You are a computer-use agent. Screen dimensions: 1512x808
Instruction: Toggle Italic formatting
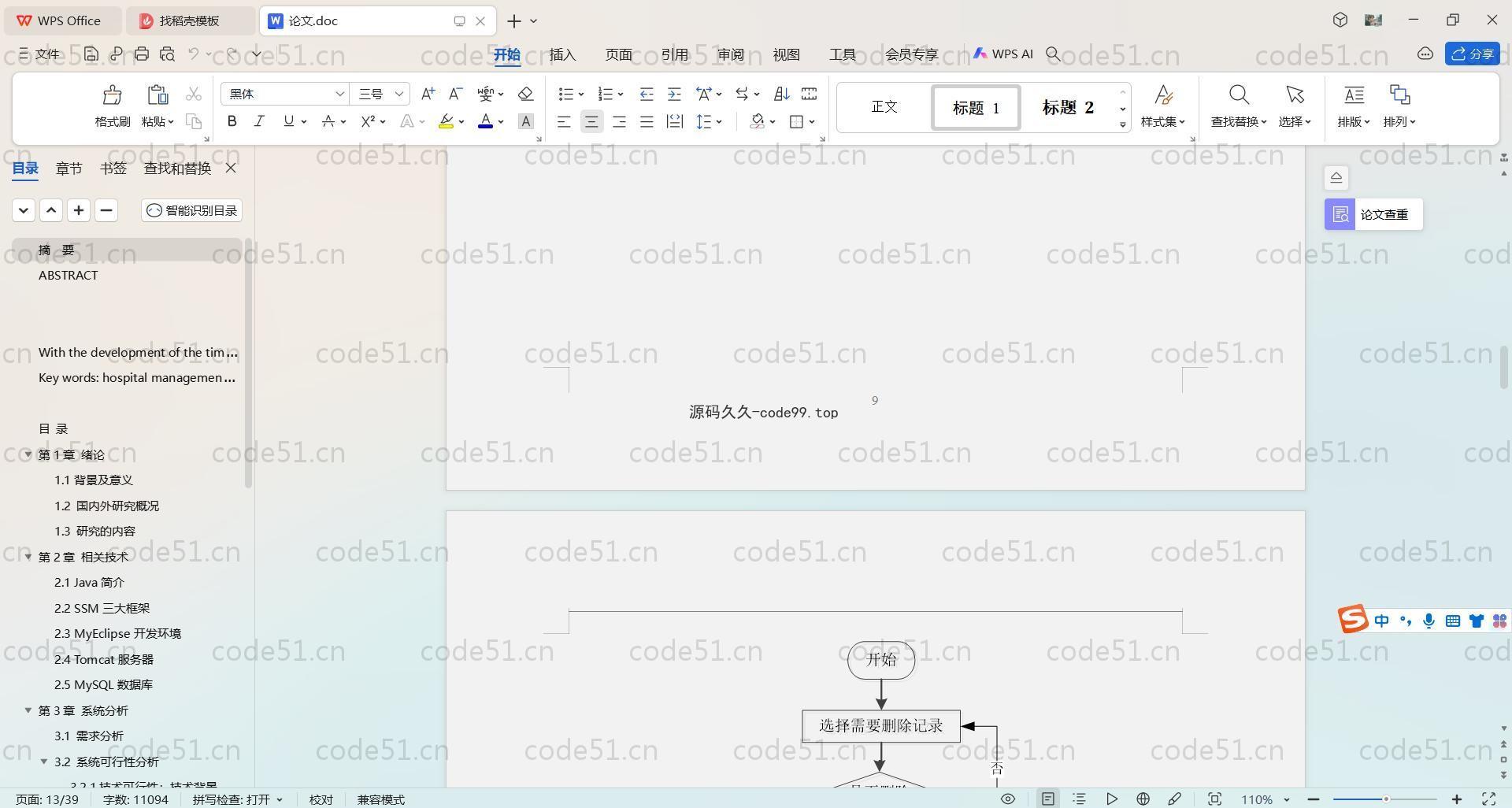(x=259, y=121)
